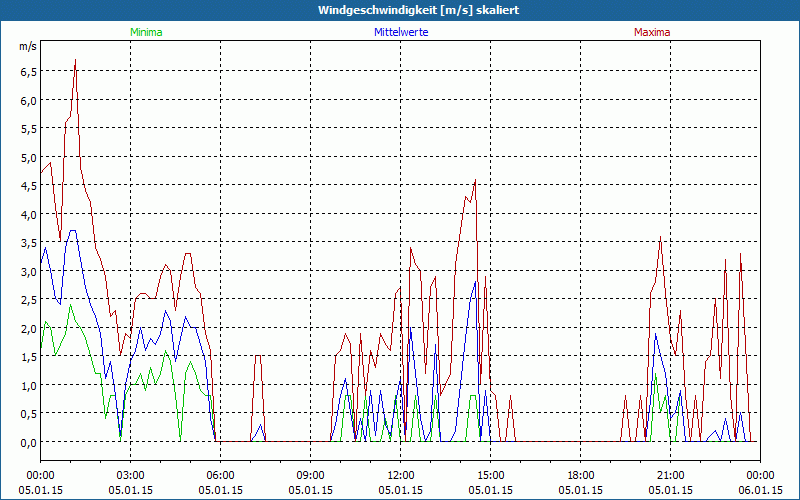The image size is (800, 500).
Task: Click the 03:00 time axis label
Action: pyautogui.click(x=130, y=476)
